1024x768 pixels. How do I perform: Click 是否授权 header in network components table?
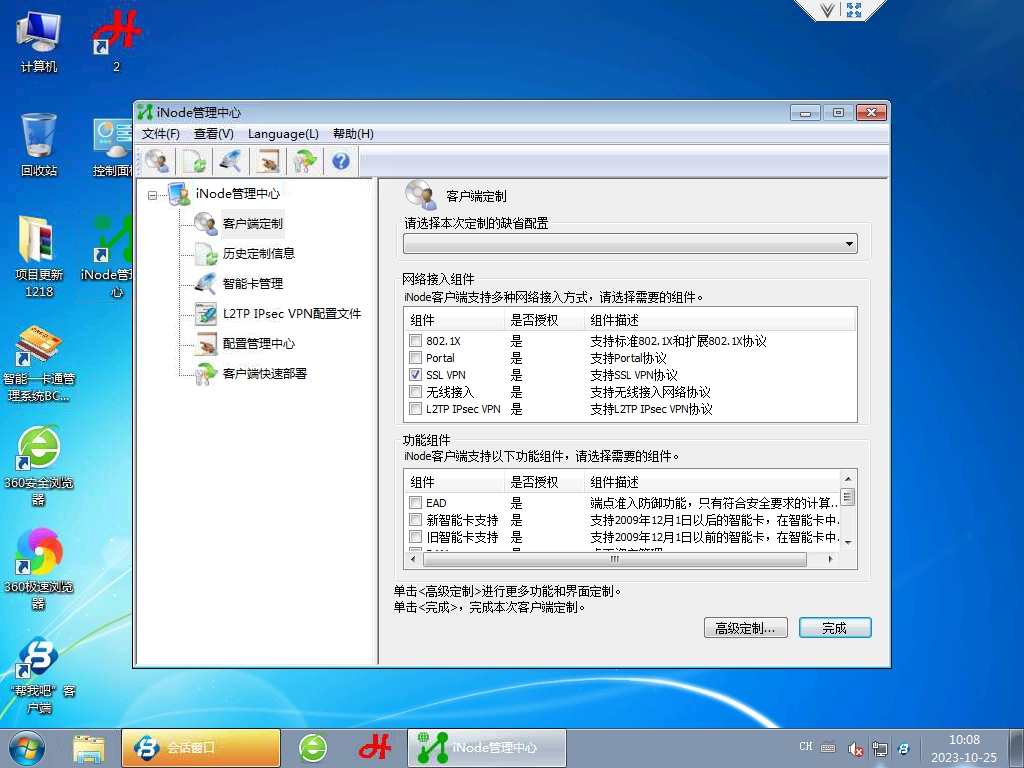click(544, 321)
